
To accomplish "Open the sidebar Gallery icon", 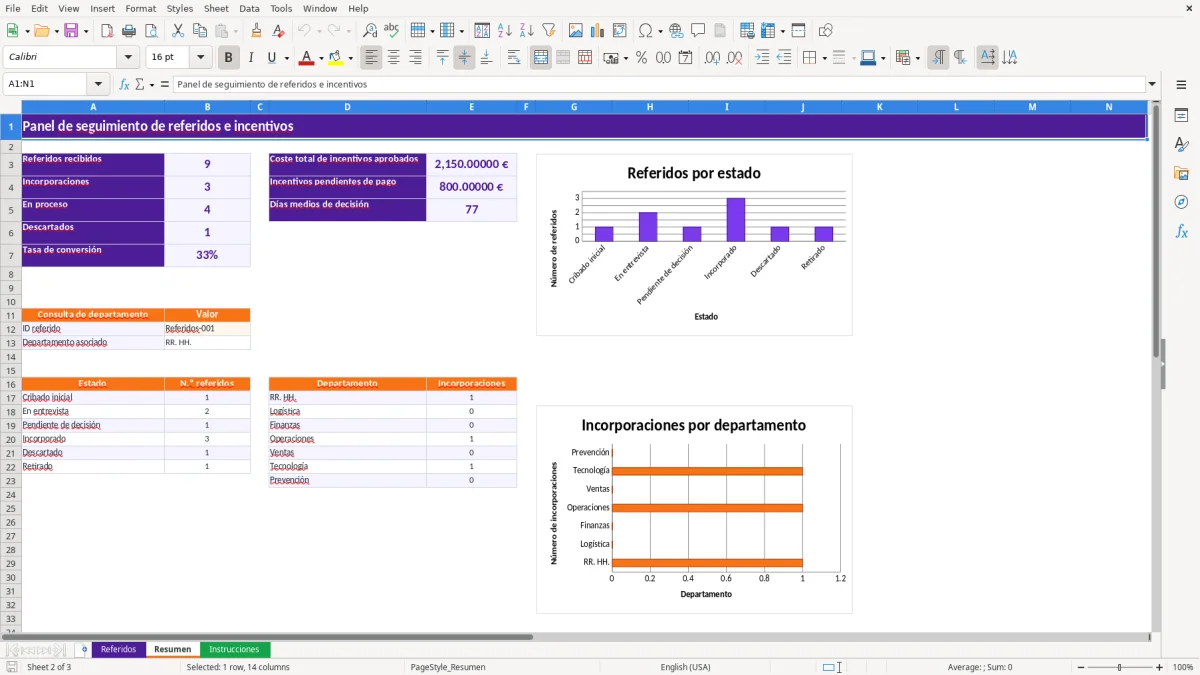I will [1181, 174].
